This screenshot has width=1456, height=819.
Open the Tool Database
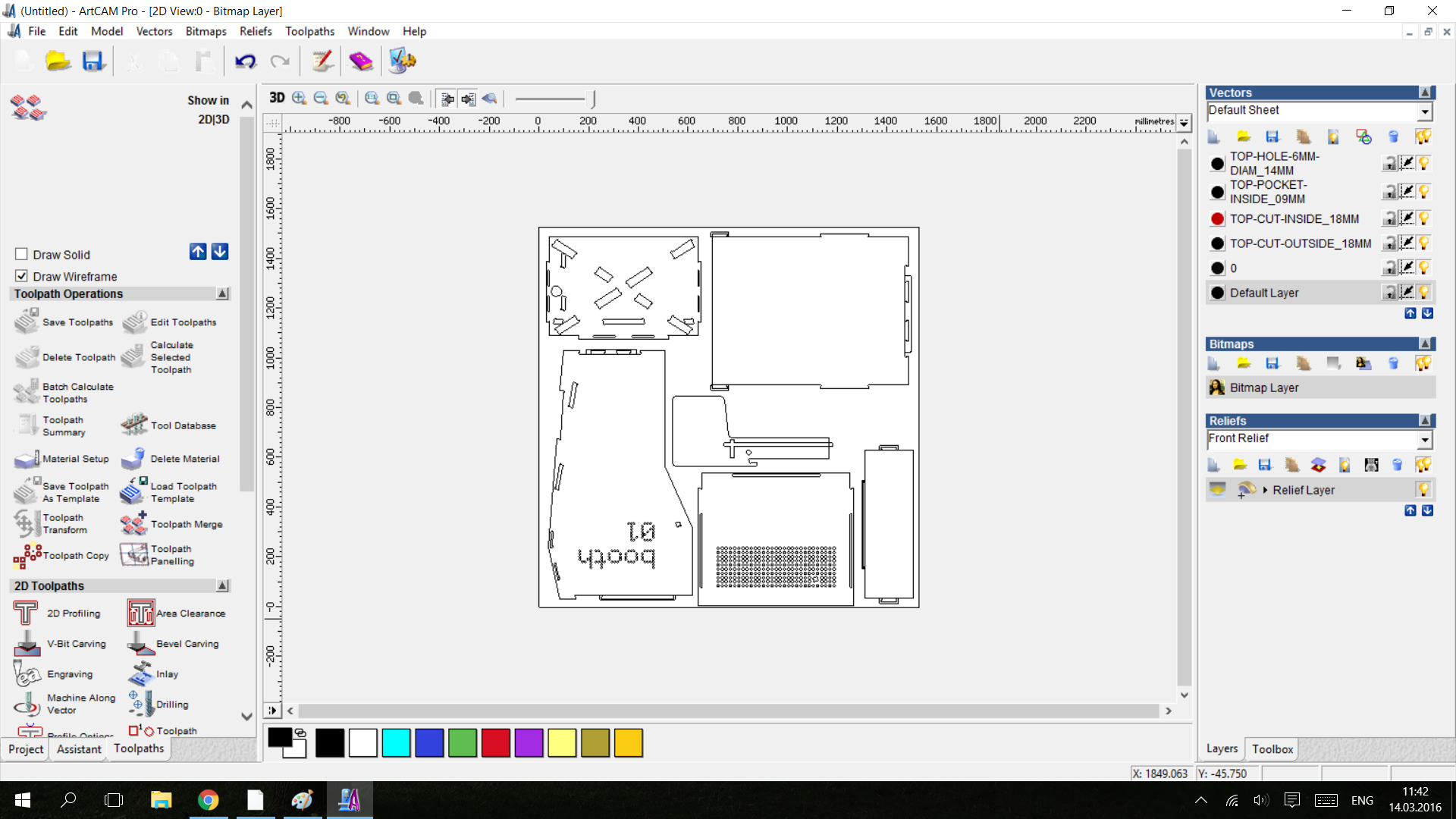tap(134, 425)
